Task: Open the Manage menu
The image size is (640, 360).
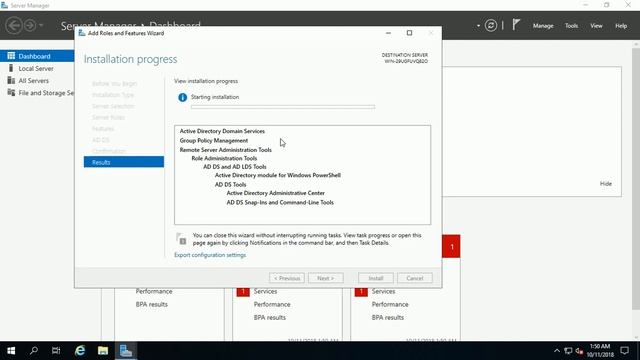Action: point(543,26)
